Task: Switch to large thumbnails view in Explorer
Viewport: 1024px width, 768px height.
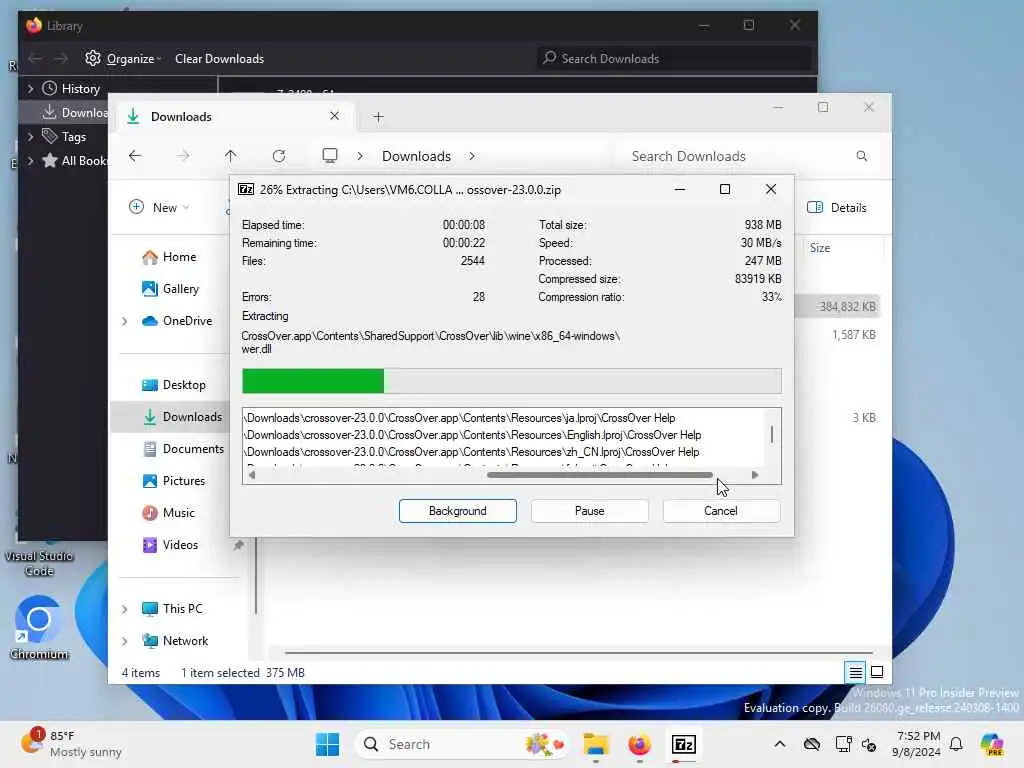Action: [877, 672]
